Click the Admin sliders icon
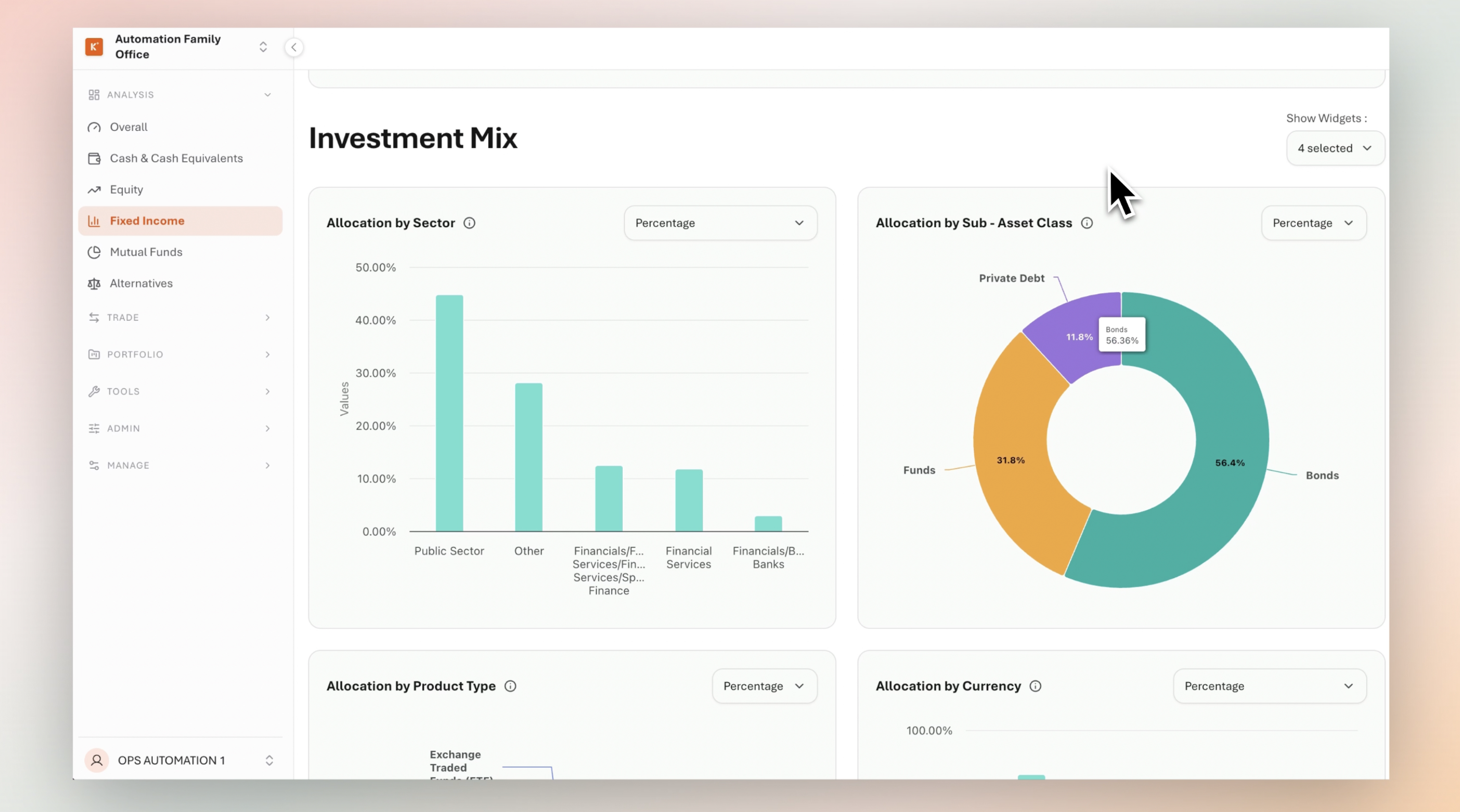Image resolution: width=1460 pixels, height=812 pixels. click(x=94, y=429)
